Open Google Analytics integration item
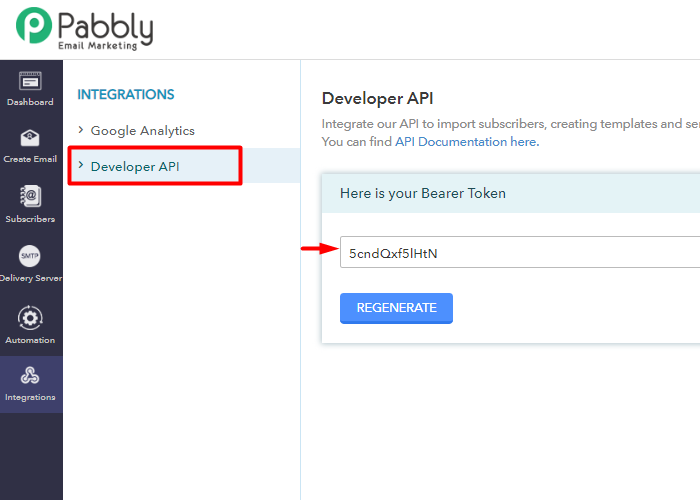 tap(142, 131)
